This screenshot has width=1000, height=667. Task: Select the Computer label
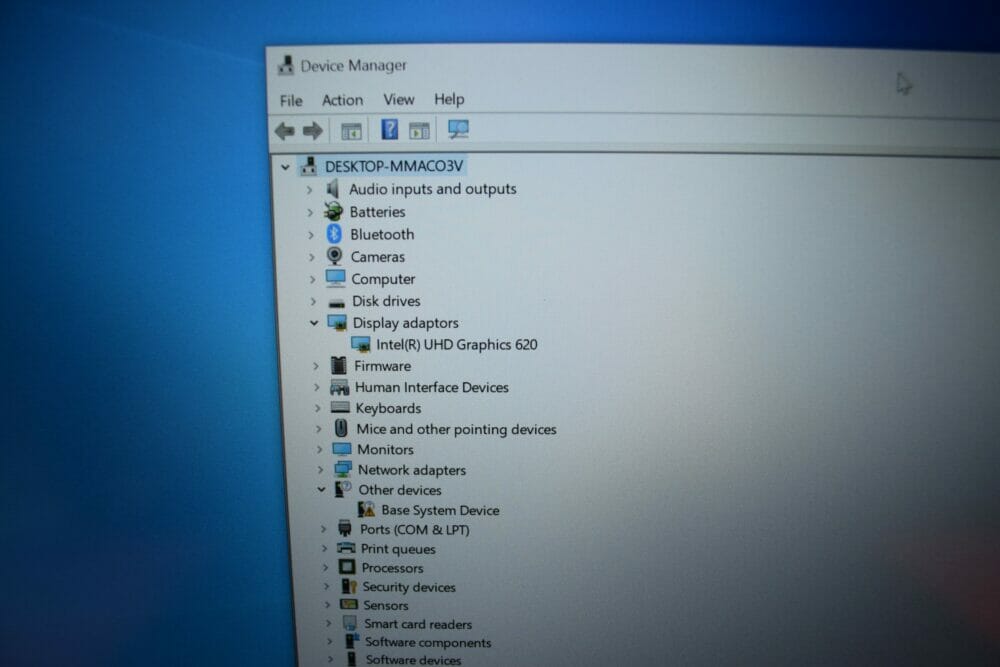(x=383, y=279)
